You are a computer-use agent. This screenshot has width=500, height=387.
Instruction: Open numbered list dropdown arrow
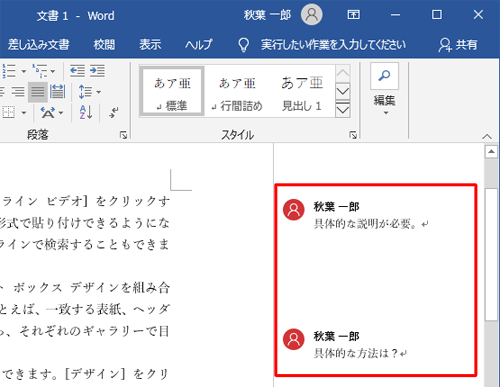[x=23, y=71]
